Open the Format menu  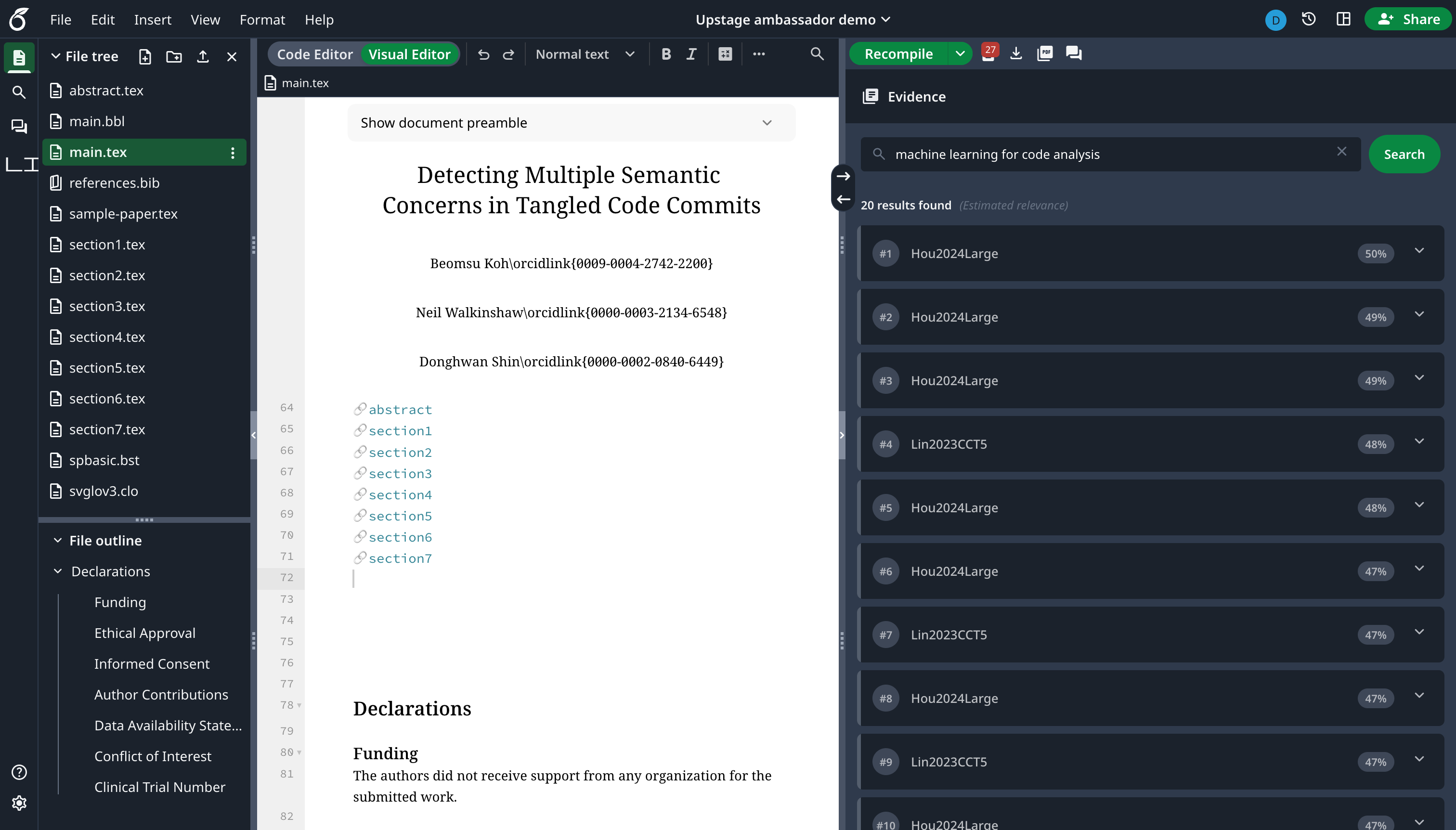[x=261, y=19]
